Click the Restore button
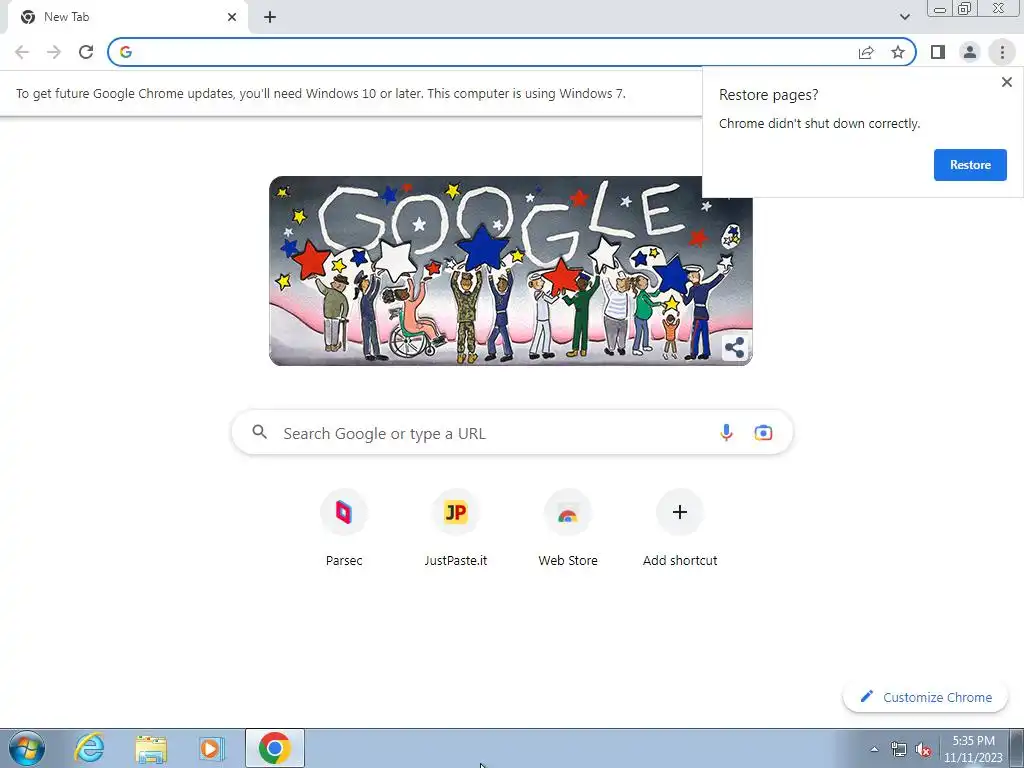The height and width of the screenshot is (768, 1024). point(970,165)
